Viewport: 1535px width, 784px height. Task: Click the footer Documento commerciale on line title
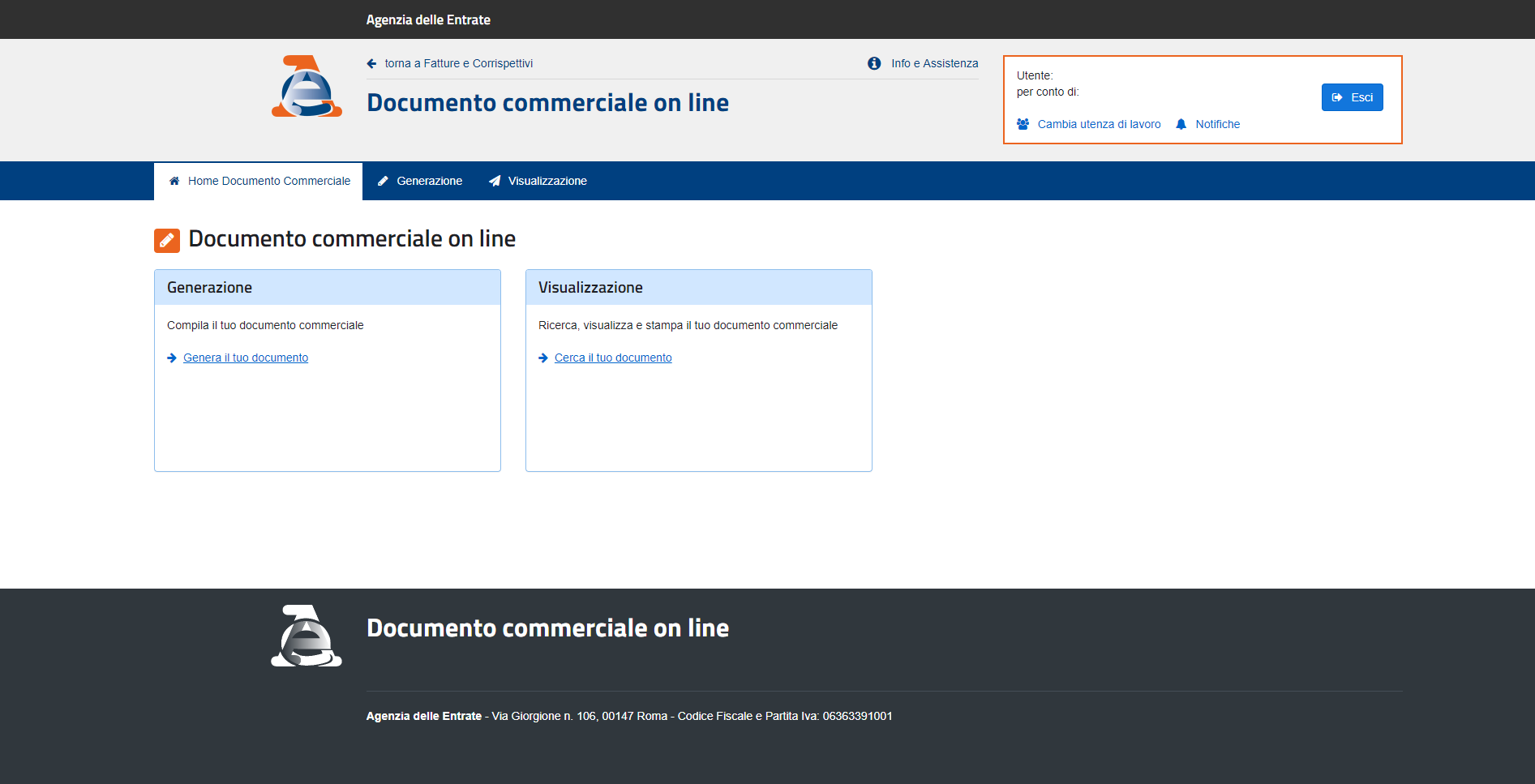click(547, 628)
